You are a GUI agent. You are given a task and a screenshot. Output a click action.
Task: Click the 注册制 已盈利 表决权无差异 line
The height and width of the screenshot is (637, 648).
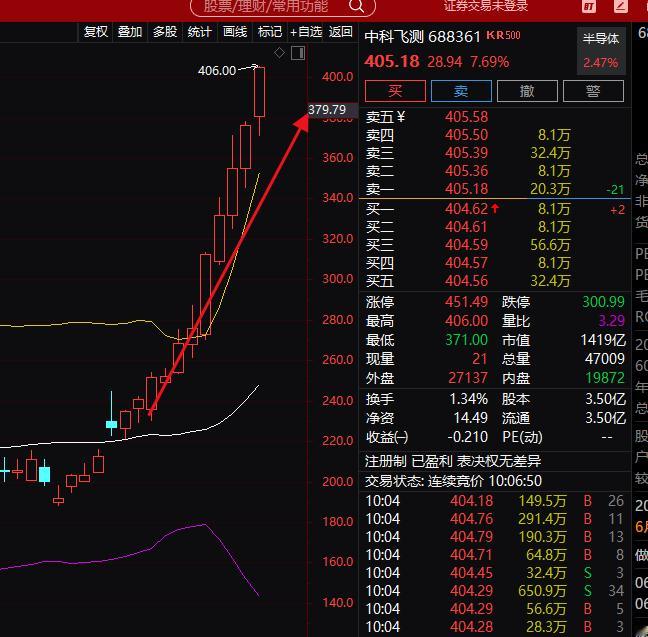[453, 461]
